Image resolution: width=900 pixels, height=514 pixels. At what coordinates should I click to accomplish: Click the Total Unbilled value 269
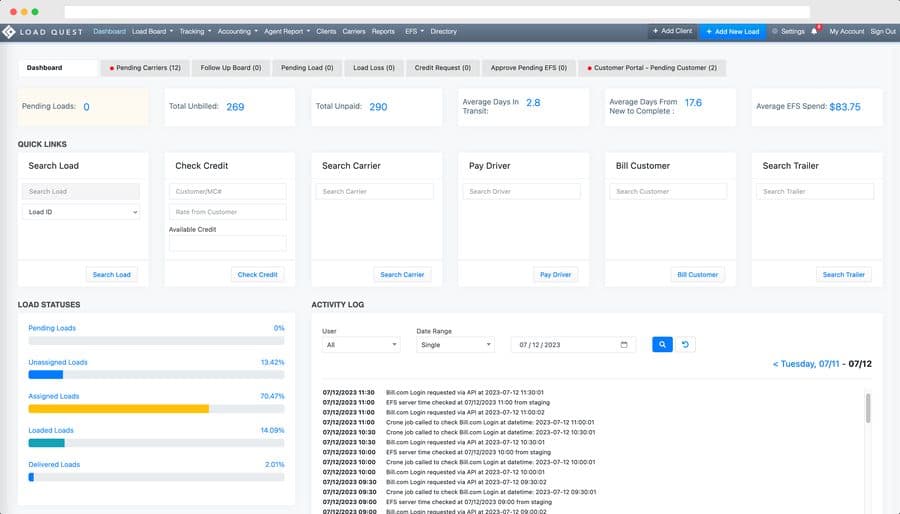(235, 107)
